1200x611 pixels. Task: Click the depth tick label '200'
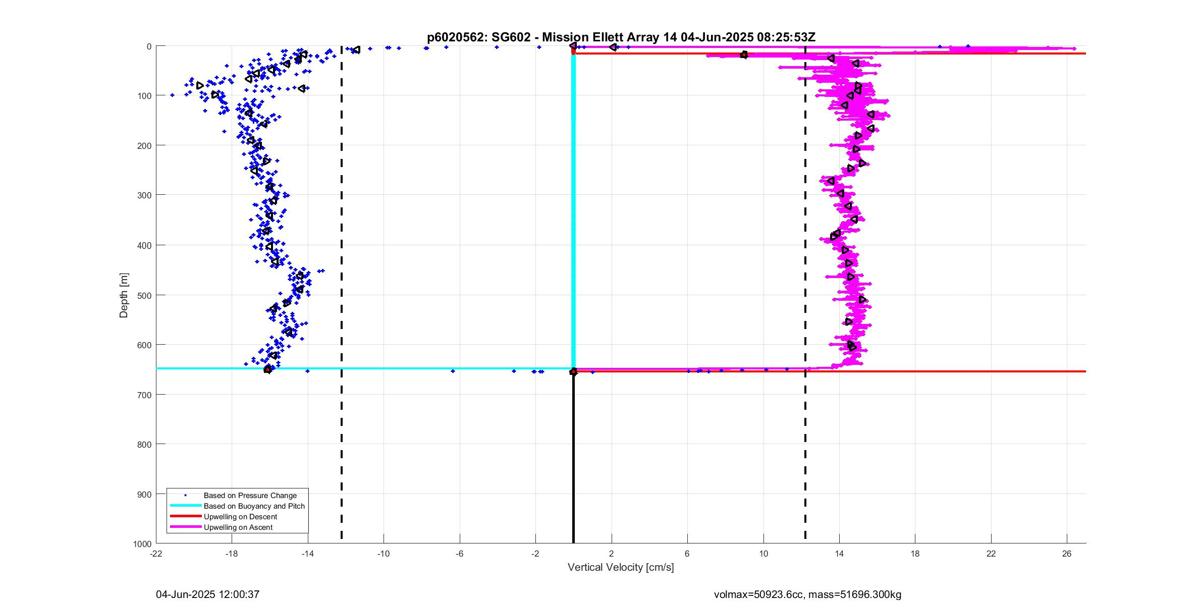143,146
